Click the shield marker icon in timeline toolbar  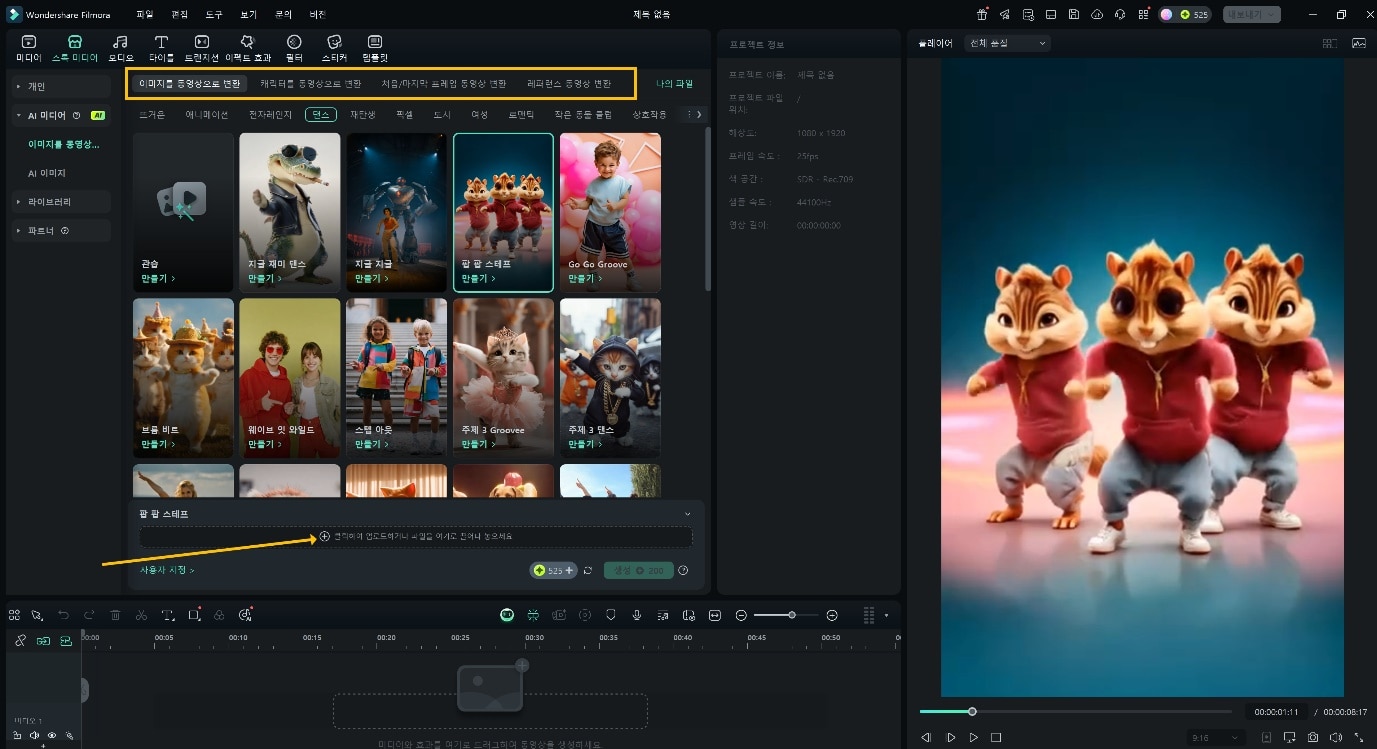pyautogui.click(x=611, y=615)
